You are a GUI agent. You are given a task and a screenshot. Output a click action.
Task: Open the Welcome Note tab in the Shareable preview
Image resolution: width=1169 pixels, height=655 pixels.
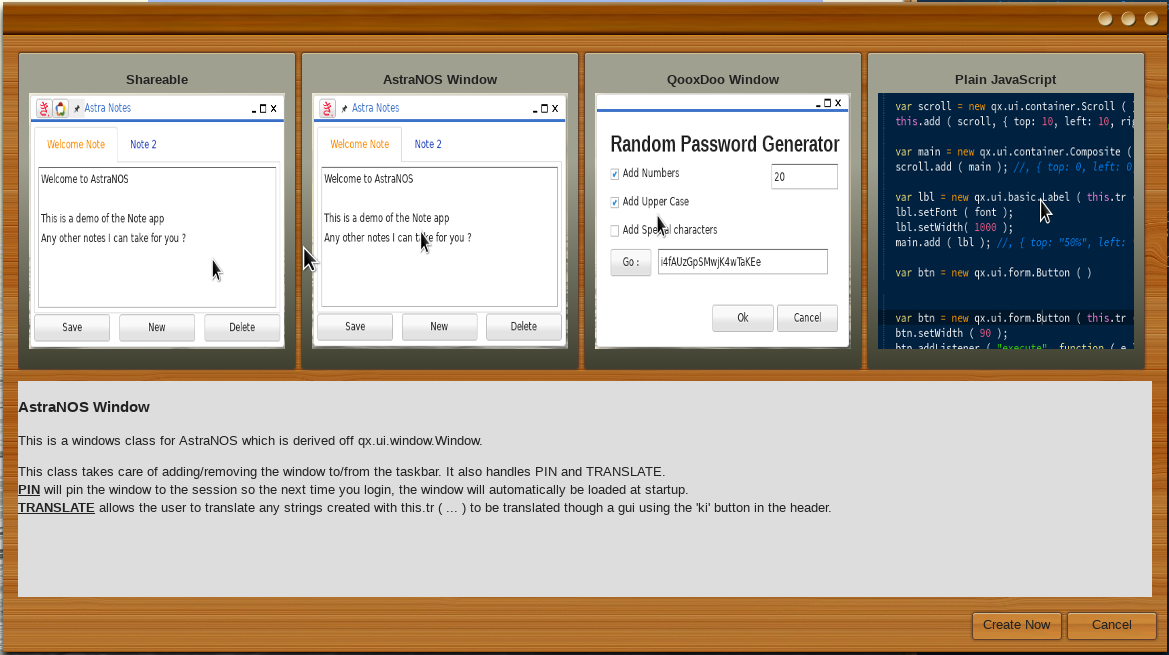click(x=76, y=145)
